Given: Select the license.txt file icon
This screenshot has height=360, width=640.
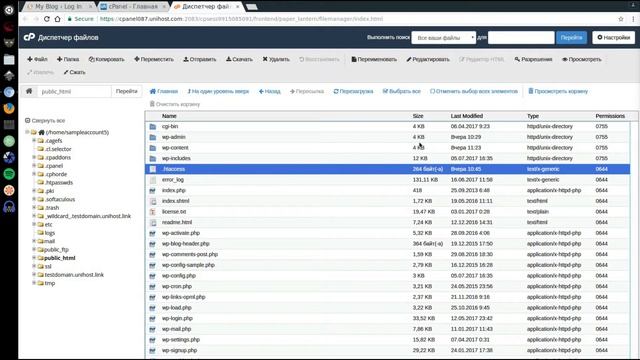Looking at the screenshot, I should click(153, 212).
